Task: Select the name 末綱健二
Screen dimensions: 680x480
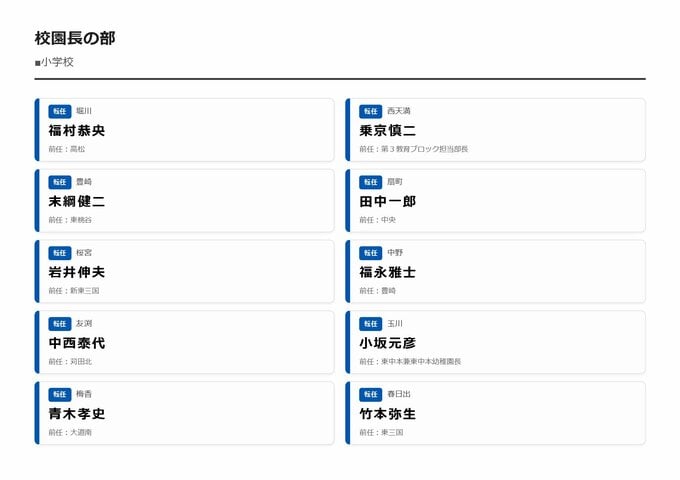Action: click(77, 201)
